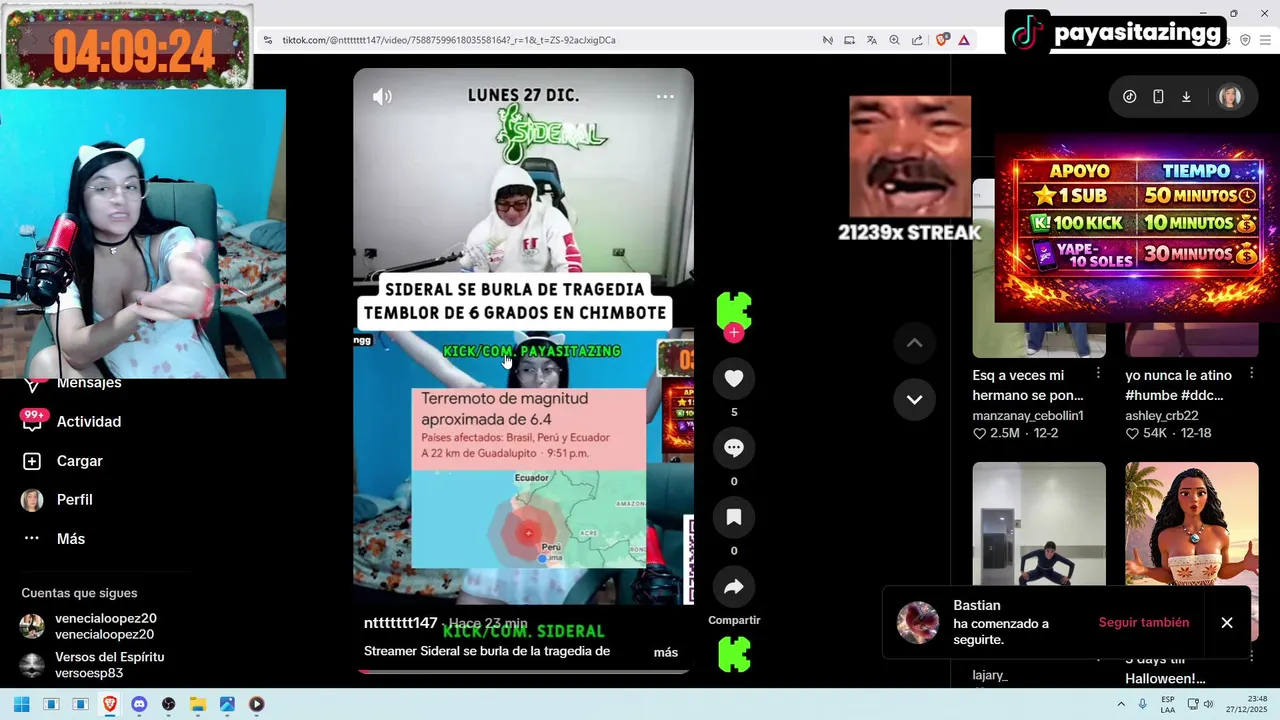Open Bastian's profile avatar in notification
This screenshot has width=1280, height=720.
coord(918,622)
